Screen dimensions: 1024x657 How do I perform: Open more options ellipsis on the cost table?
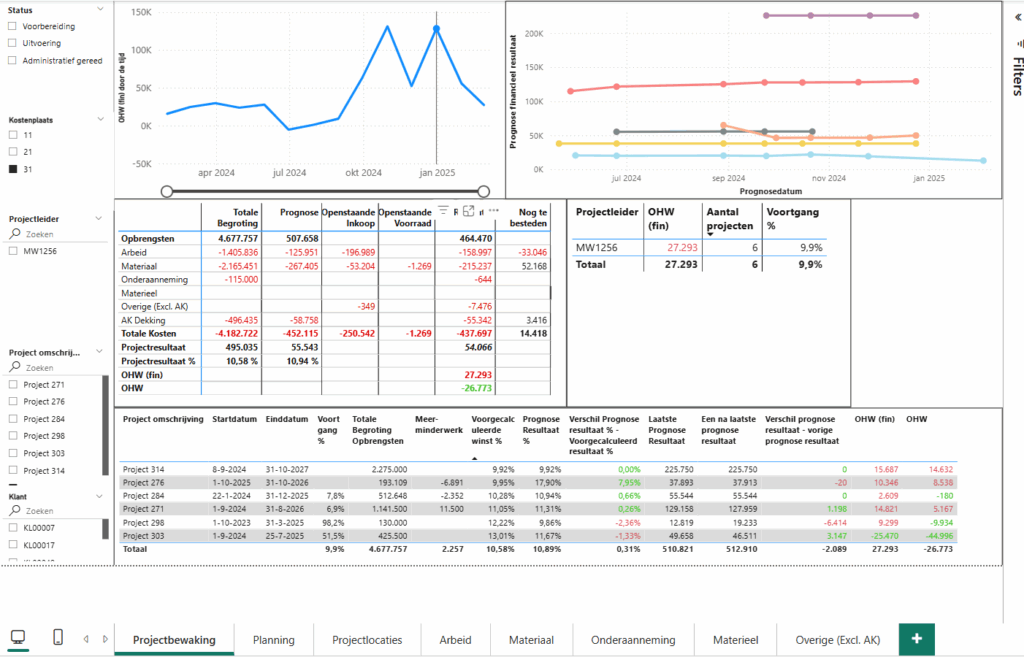pos(493,211)
